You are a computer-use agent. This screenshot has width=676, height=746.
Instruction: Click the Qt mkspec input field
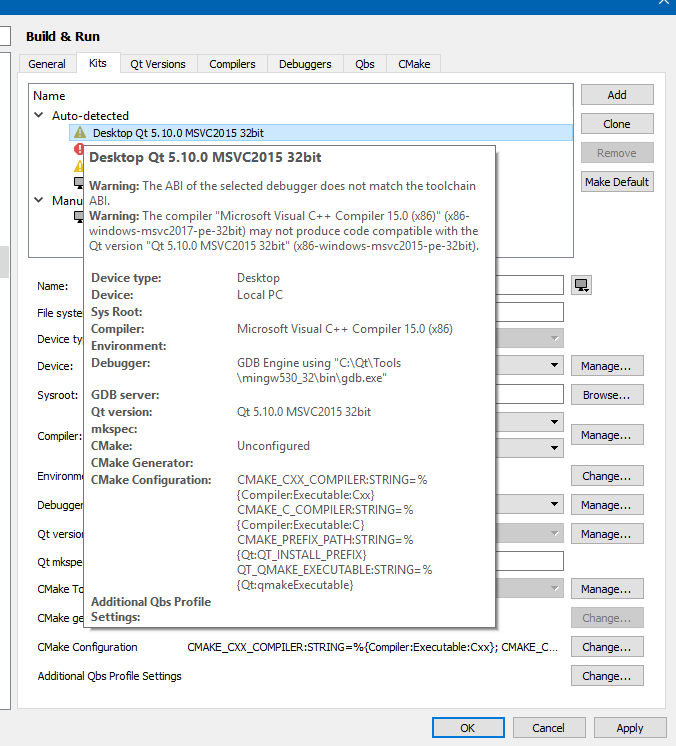529,561
